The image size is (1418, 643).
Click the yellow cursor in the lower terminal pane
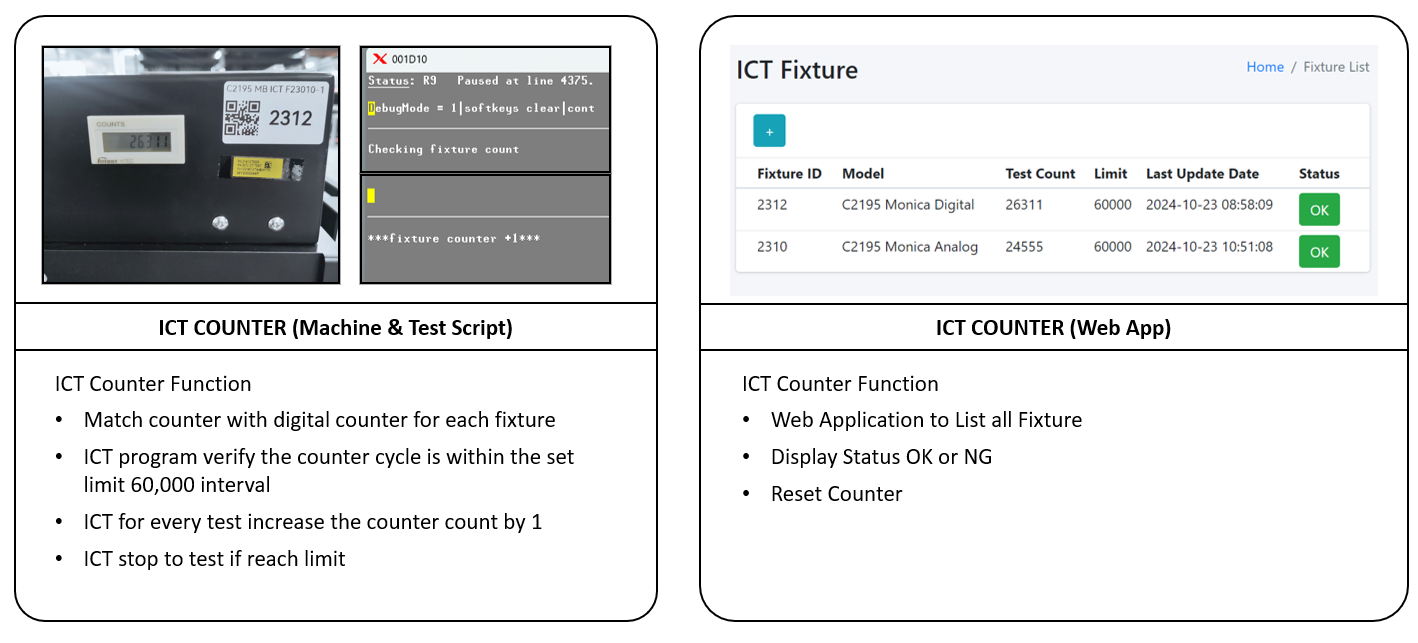[371, 196]
